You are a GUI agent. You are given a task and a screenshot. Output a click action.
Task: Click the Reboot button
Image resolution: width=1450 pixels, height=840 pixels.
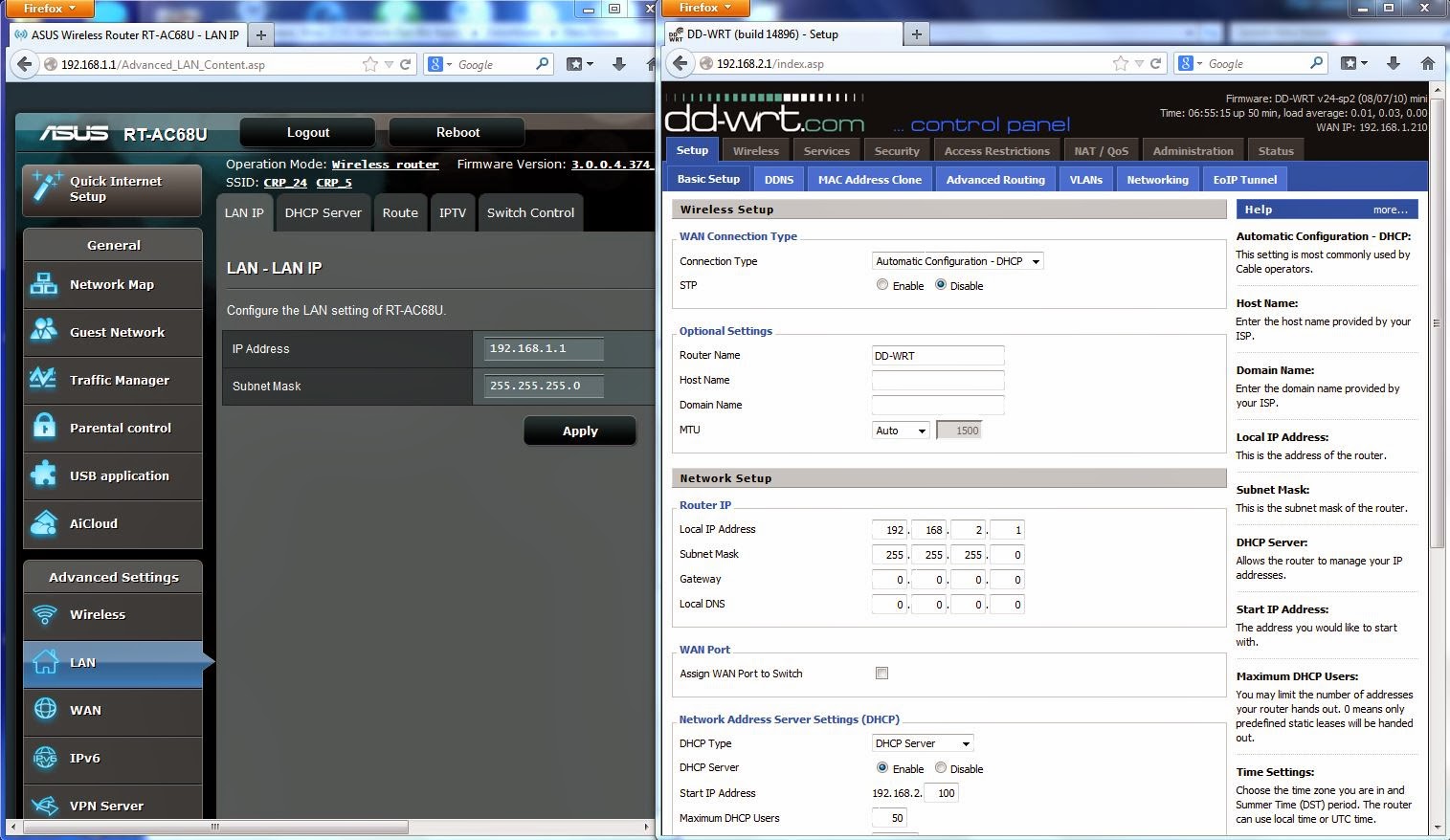coord(457,132)
